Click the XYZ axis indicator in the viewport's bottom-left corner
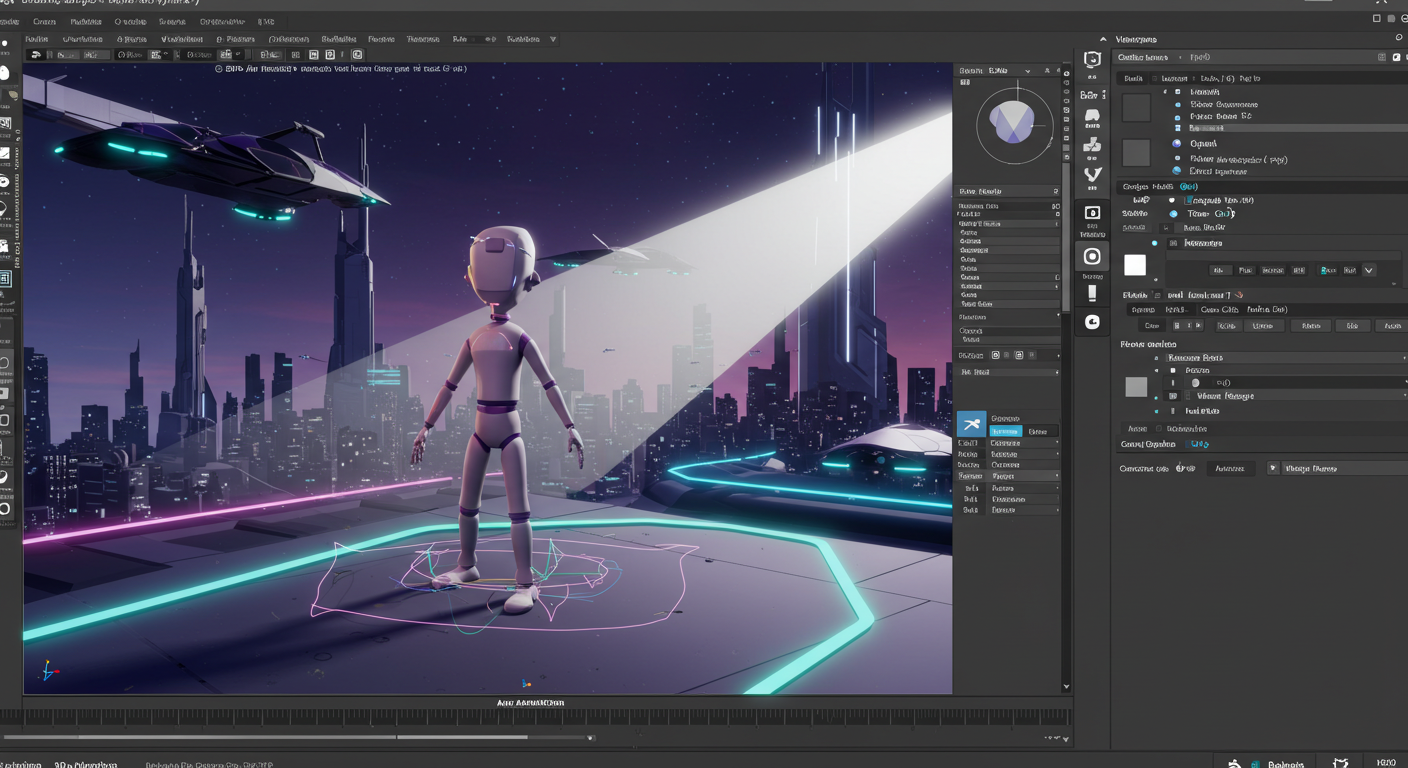Viewport: 1408px width, 768px height. click(47, 671)
